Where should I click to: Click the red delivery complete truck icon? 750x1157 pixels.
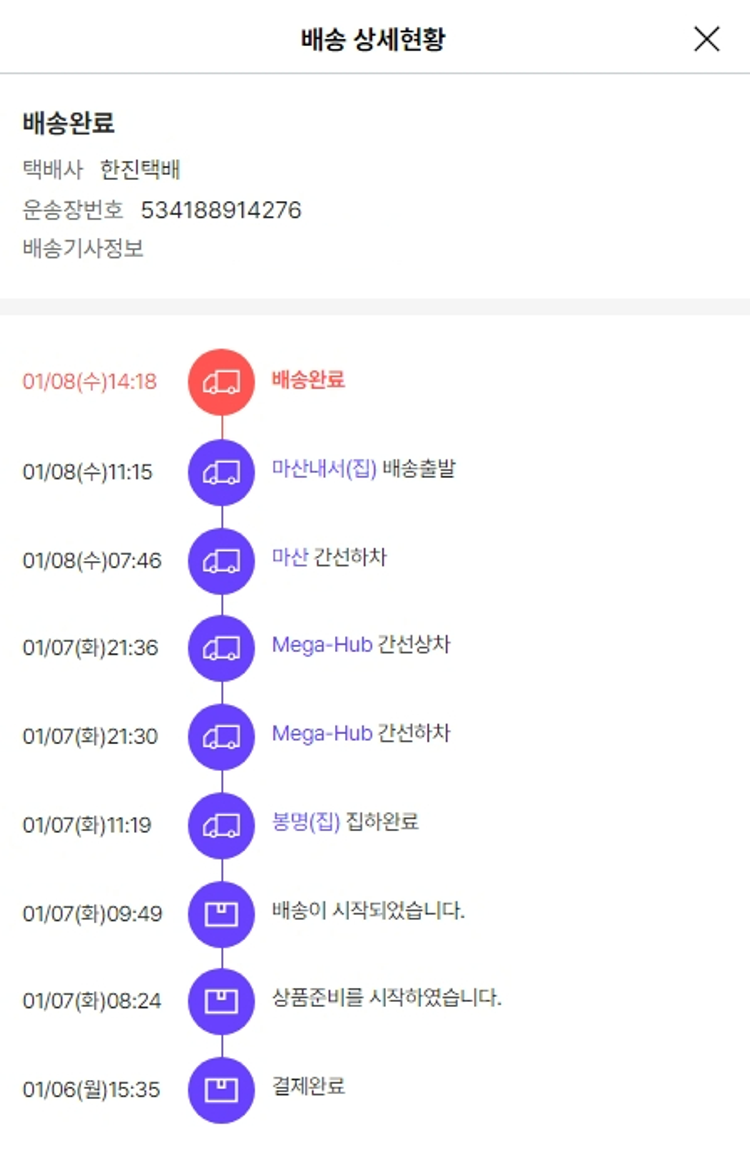coord(221,381)
